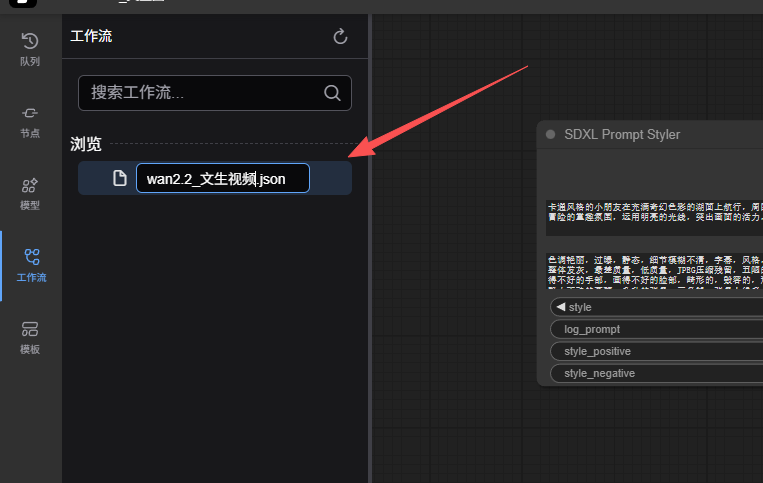Toggle the style_positive option
Image resolution: width=763 pixels, height=483 pixels.
[x=655, y=351]
